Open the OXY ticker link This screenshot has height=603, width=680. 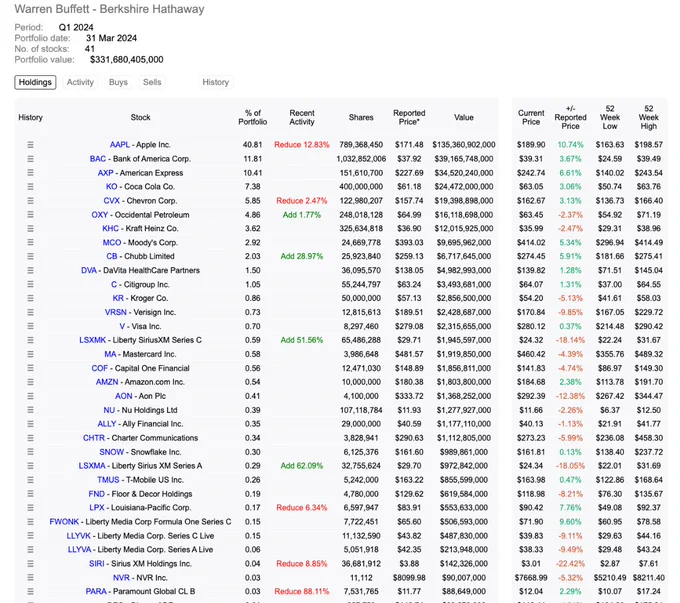pos(100,215)
